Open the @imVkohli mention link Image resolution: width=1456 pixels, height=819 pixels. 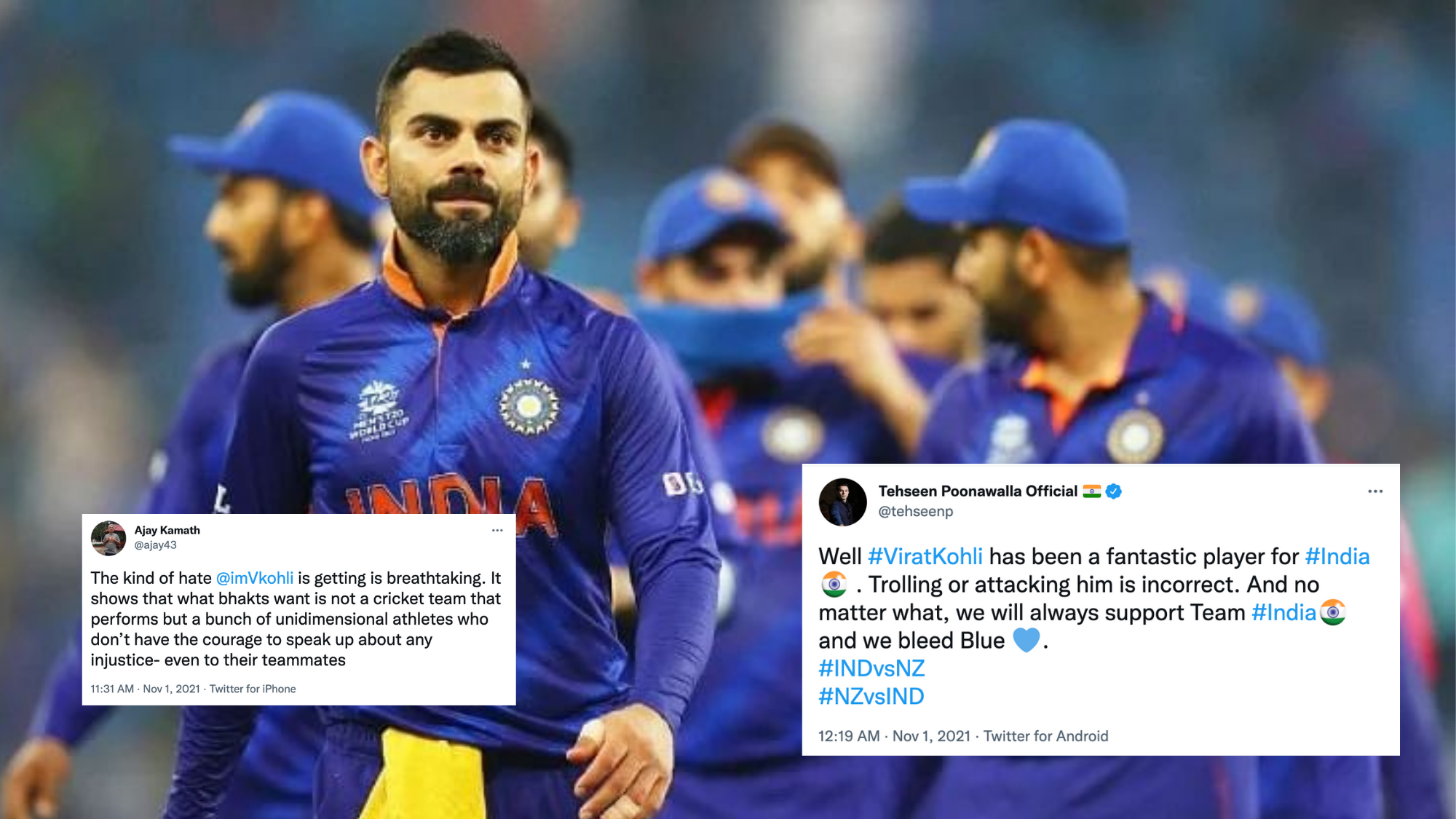point(255,578)
